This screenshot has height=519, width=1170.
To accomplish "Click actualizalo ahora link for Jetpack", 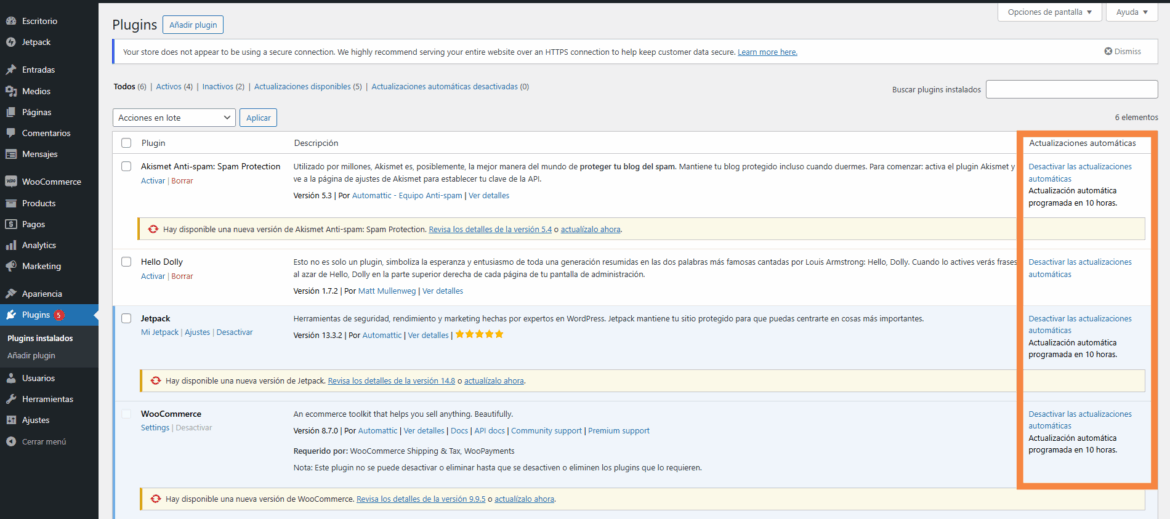I will point(494,381).
